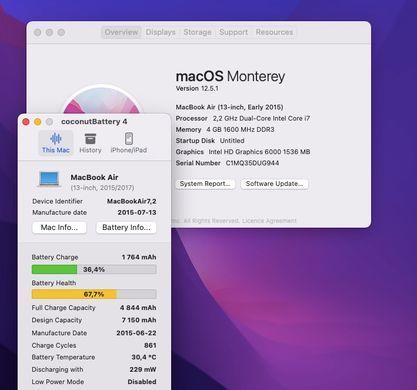Click the 4 844 mAh full charge capacity
417x390 pixels.
pos(138,308)
